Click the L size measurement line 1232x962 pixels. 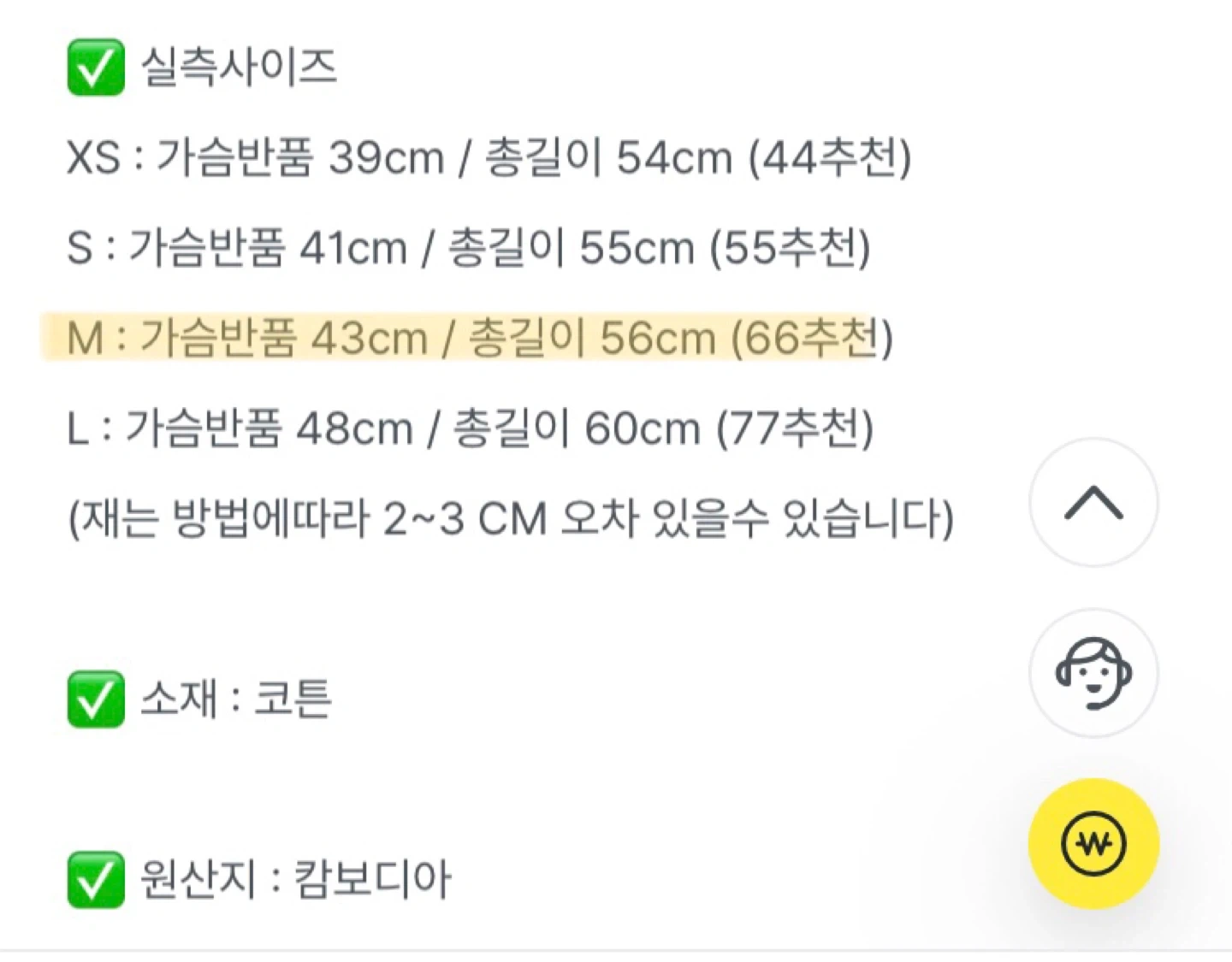(x=470, y=428)
